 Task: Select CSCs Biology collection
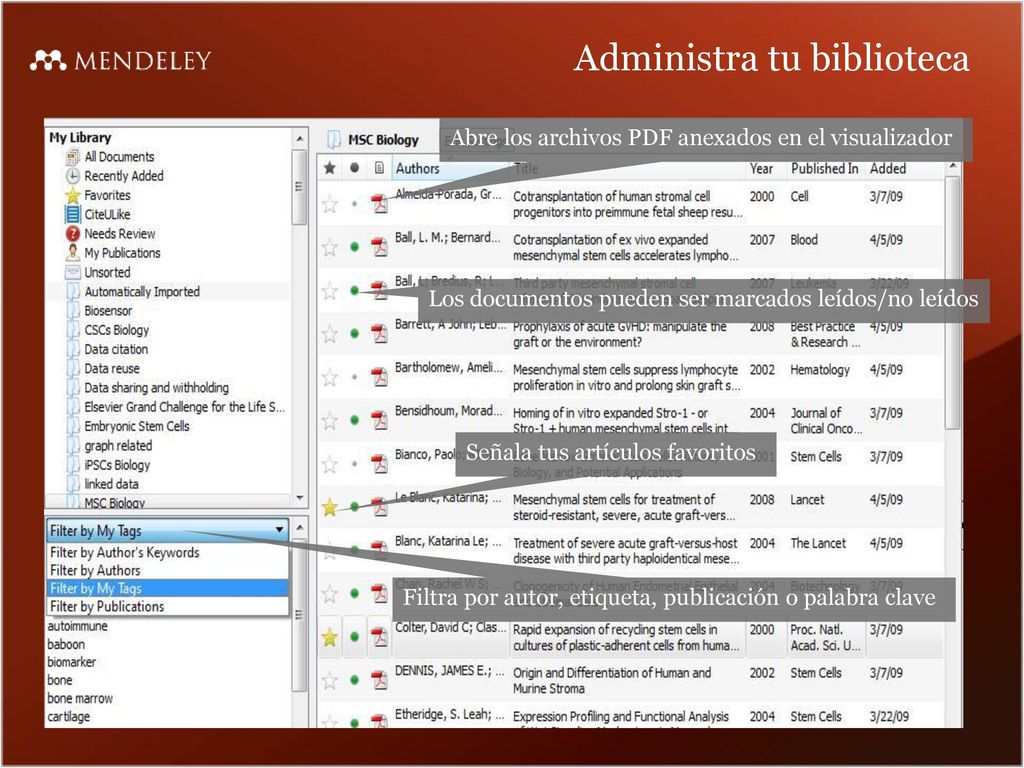coord(117,330)
